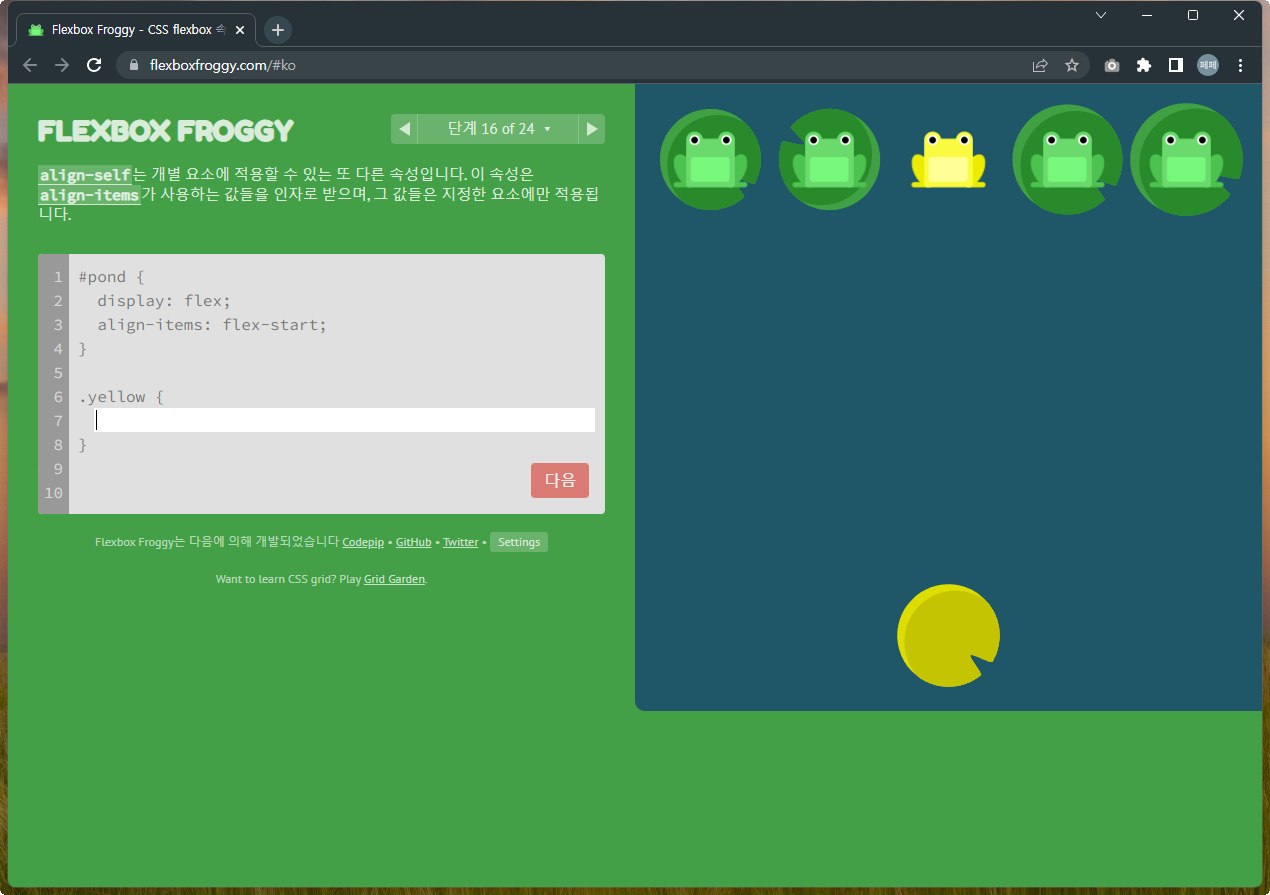1270x895 pixels.
Task: Click the Flexbox Froggy logo title
Action: coord(166,131)
